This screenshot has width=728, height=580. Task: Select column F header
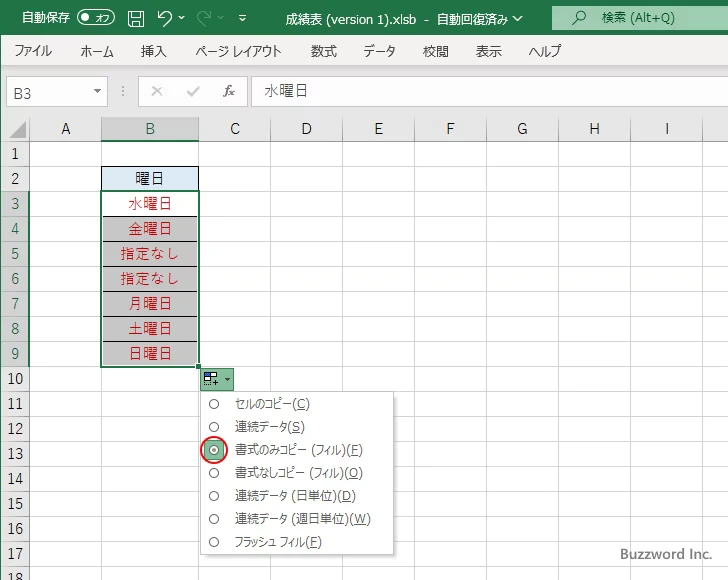[450, 129]
